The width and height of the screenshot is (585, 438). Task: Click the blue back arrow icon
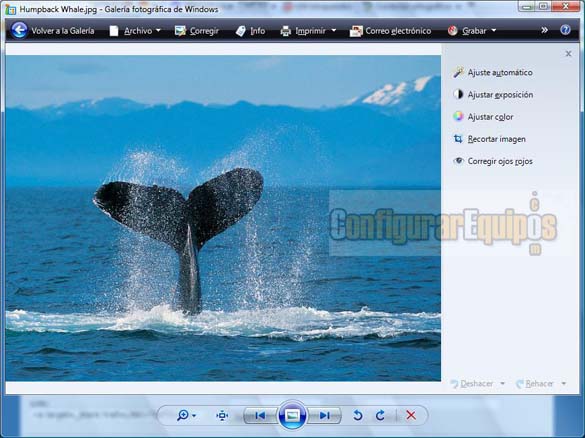click(x=19, y=30)
